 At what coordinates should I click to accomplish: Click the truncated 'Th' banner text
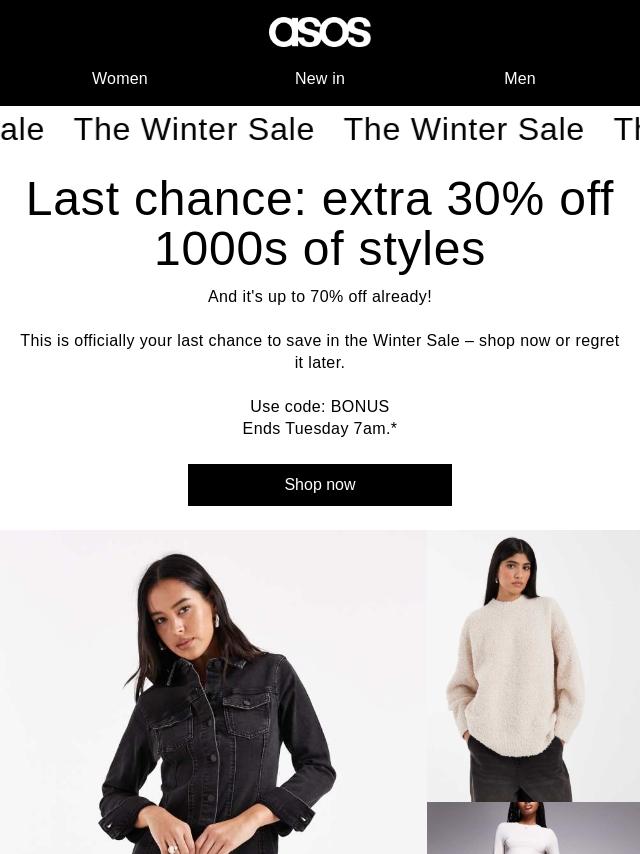[626, 130]
